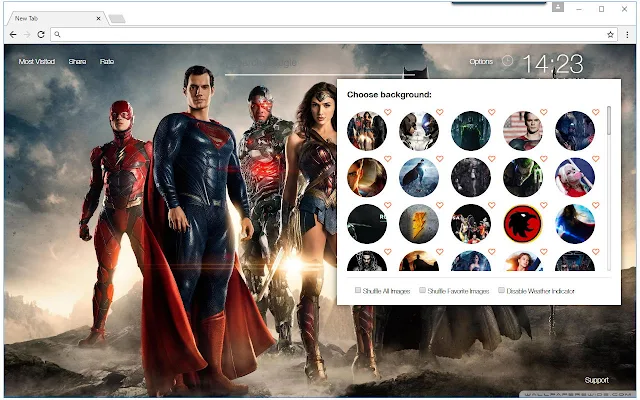Open the Support link
640x400 pixels.
coord(596,380)
